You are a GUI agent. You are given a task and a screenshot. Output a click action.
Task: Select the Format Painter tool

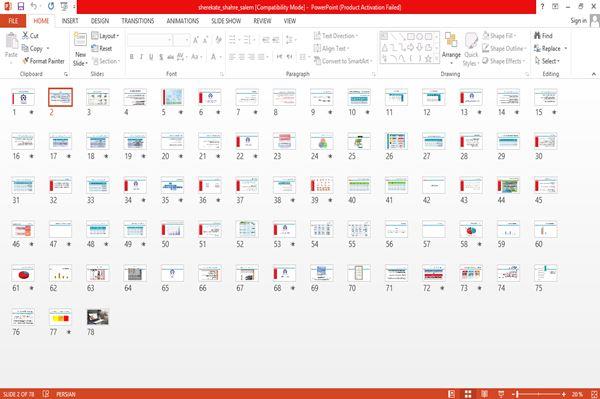click(43, 61)
